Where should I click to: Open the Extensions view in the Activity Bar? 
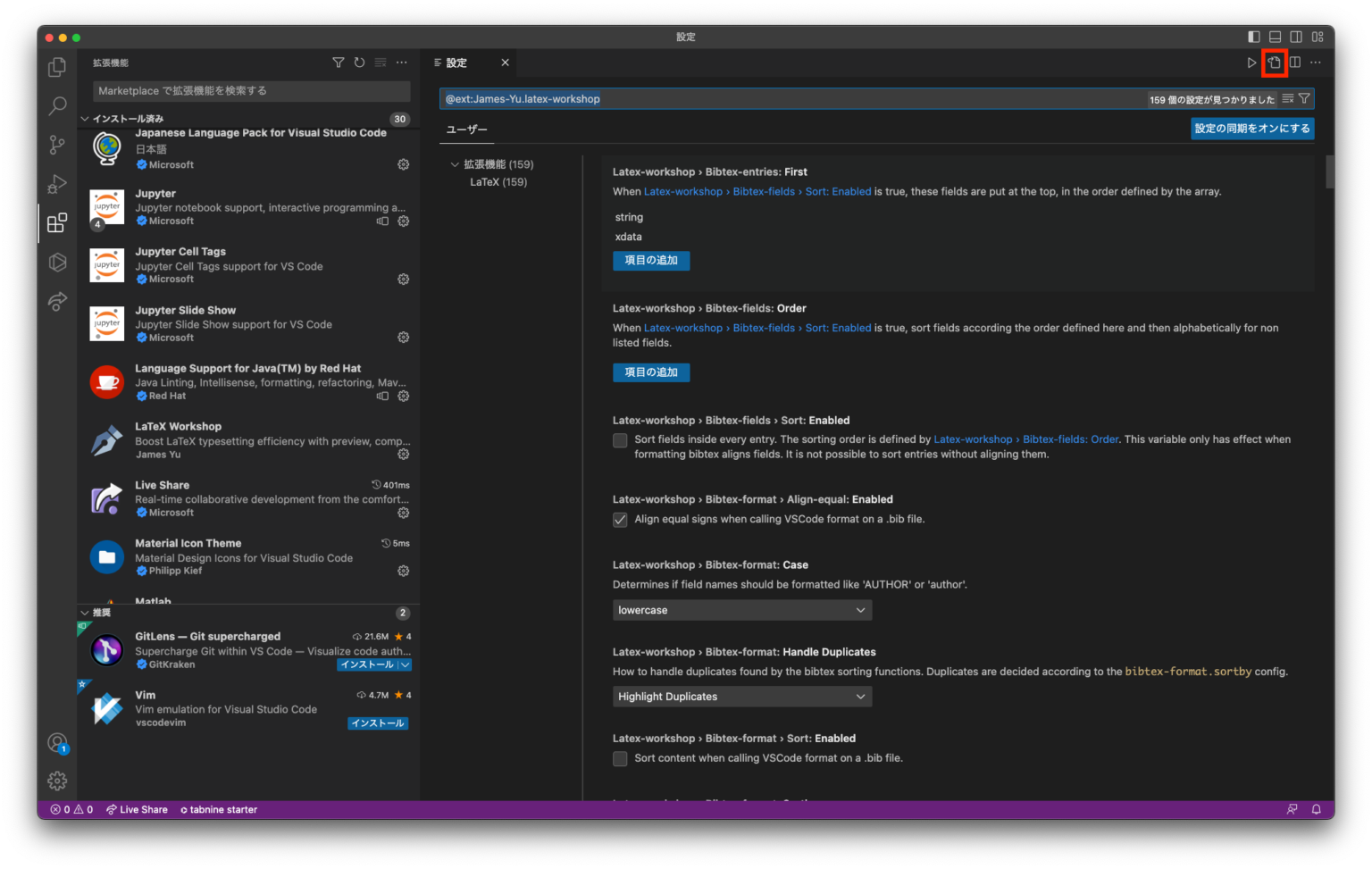(56, 222)
